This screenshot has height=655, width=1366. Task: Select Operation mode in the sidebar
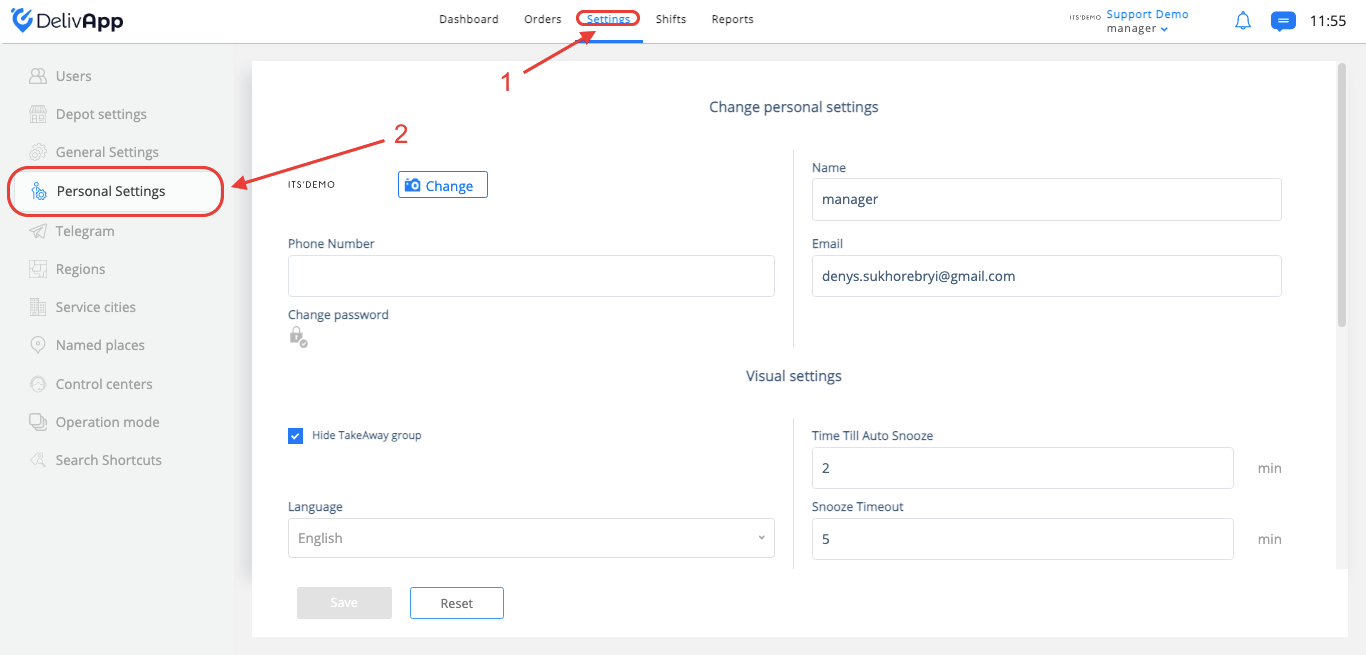[108, 422]
